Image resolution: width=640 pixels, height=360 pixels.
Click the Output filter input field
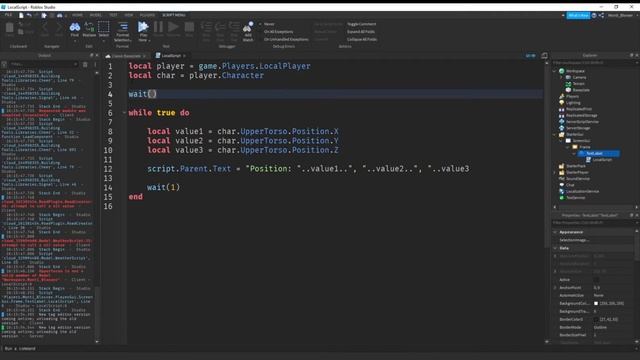click(43, 64)
